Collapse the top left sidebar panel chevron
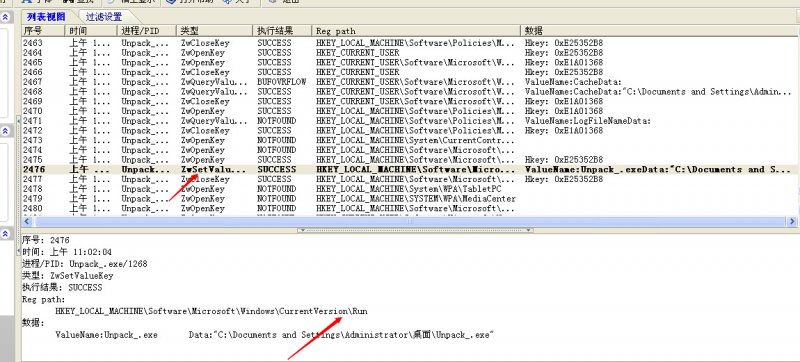Image resolution: width=800 pixels, height=362 pixels. (x=5, y=17)
